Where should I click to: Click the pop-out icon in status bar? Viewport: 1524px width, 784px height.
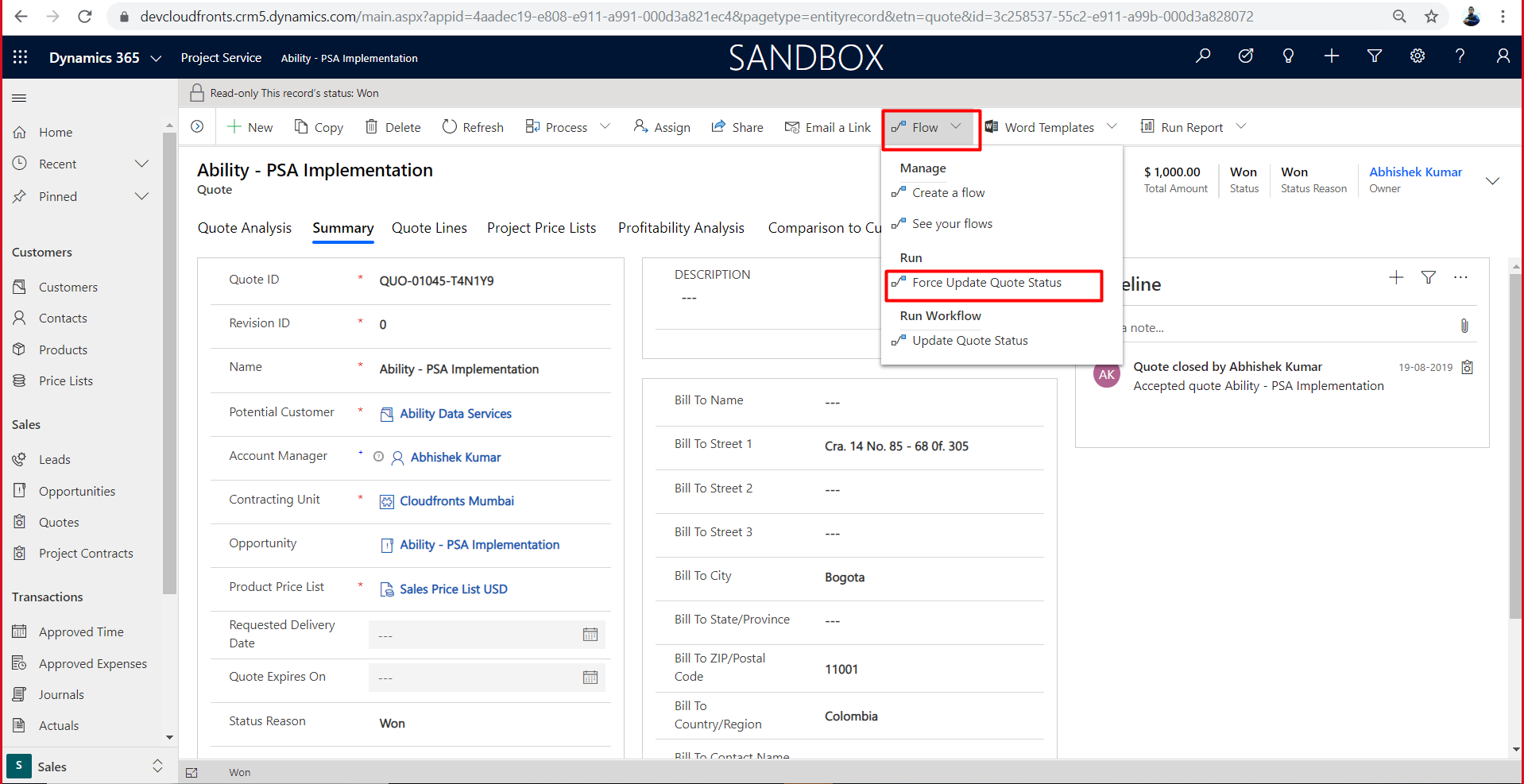(x=191, y=772)
